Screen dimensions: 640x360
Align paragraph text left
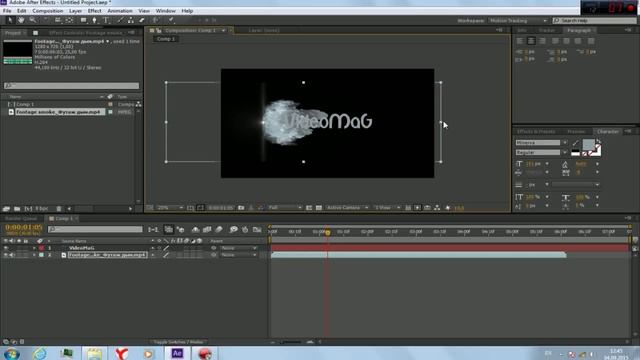(x=520, y=41)
